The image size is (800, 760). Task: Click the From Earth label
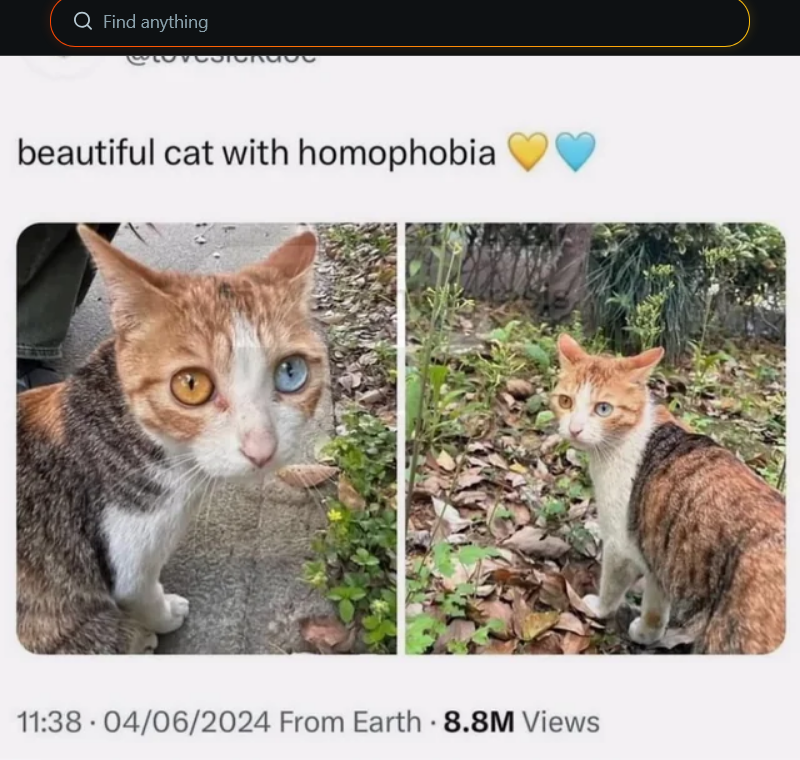(350, 722)
